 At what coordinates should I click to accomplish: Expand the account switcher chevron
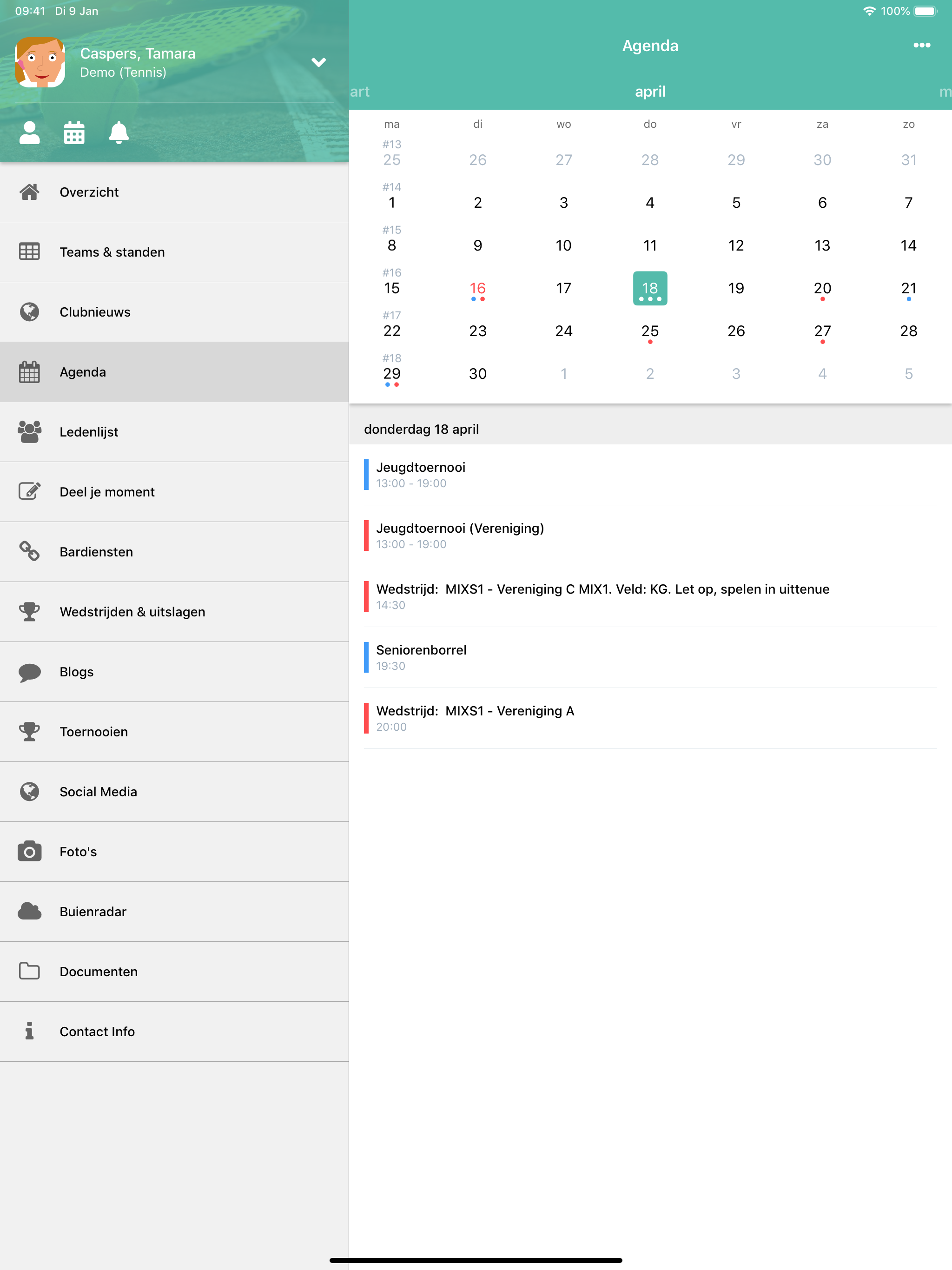tap(319, 62)
